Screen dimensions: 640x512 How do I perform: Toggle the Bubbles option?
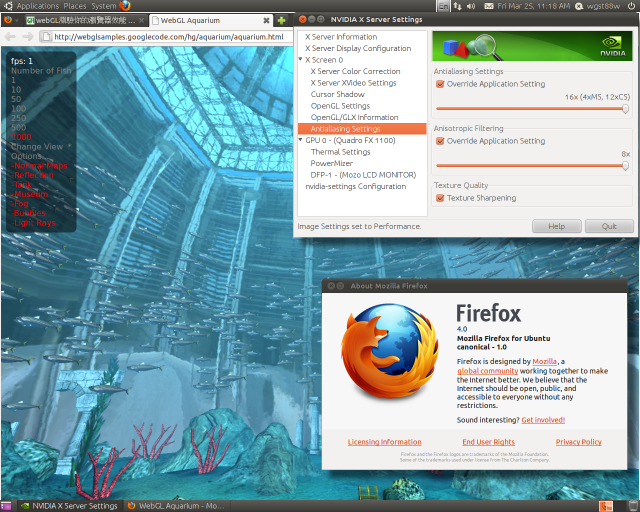(x=29, y=213)
